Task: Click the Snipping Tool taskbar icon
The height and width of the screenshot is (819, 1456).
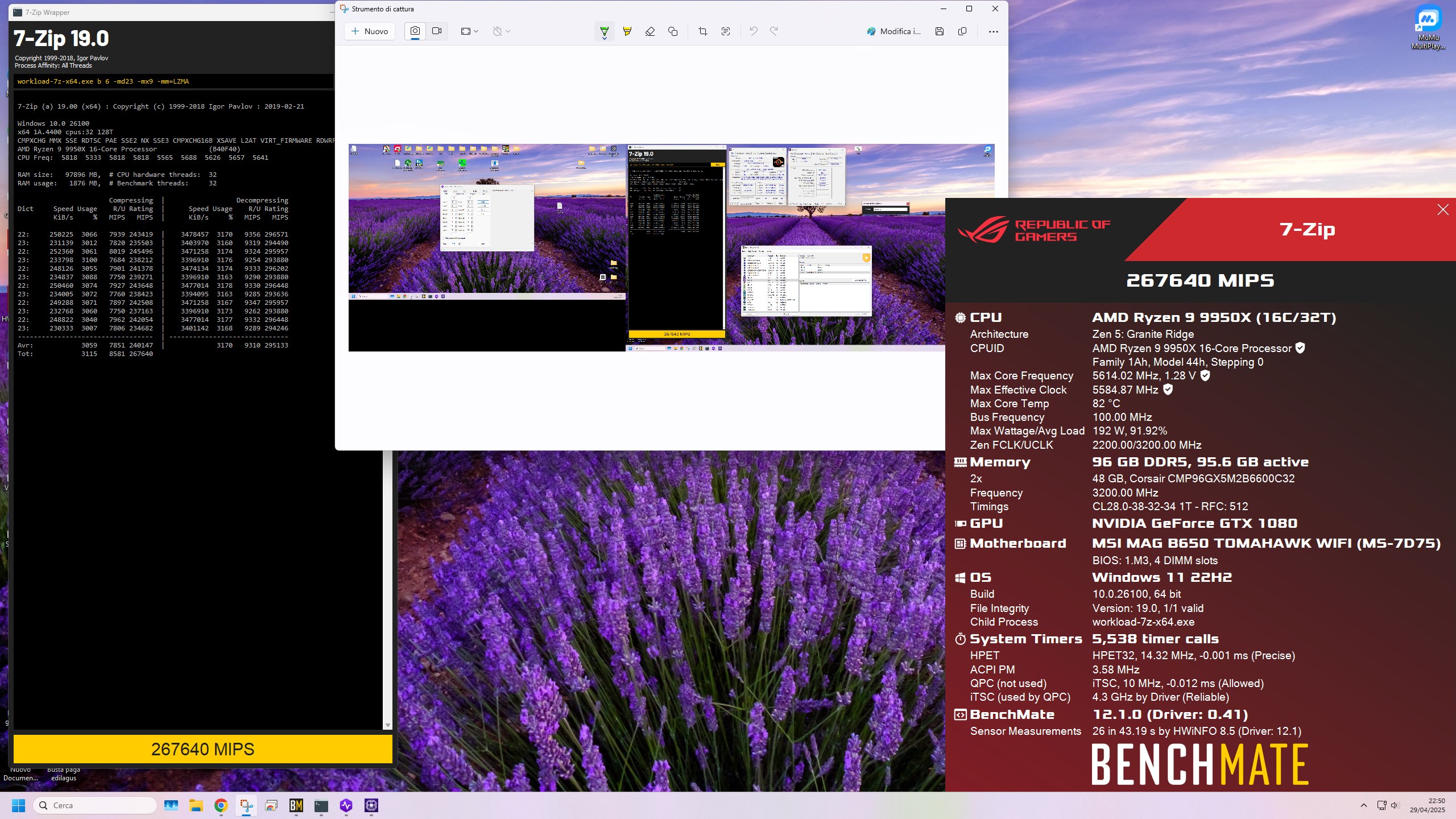Action: click(246, 805)
